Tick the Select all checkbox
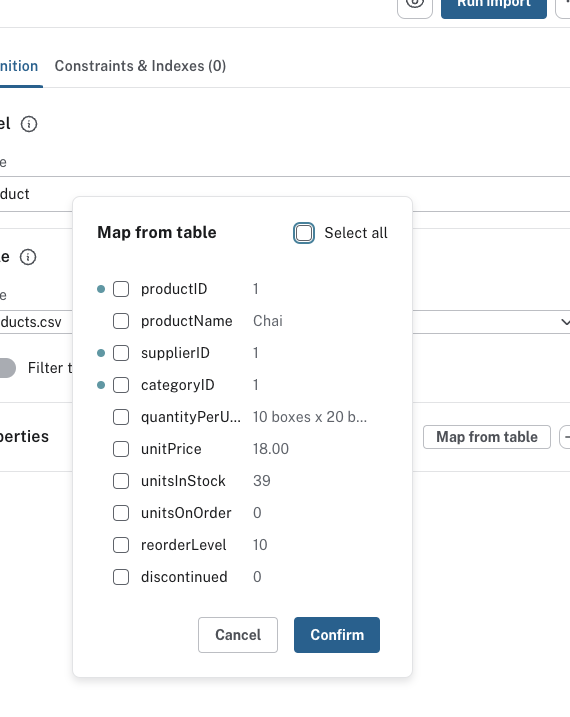This screenshot has height=717, width=570. (x=304, y=233)
